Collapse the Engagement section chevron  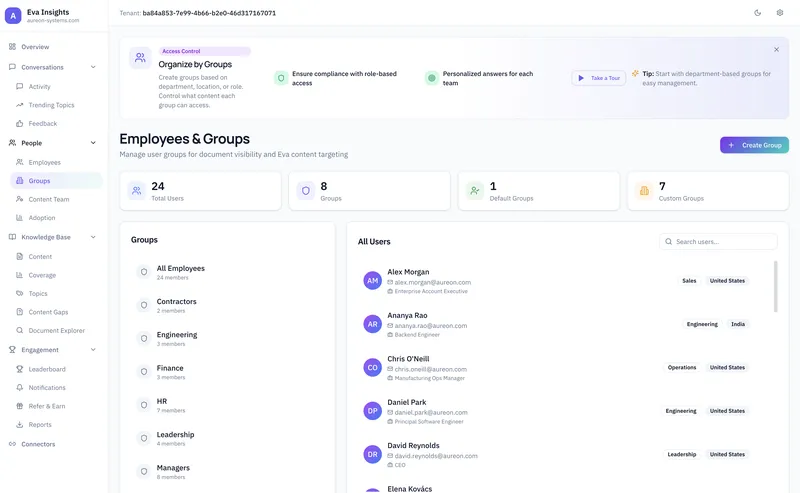coord(93,350)
